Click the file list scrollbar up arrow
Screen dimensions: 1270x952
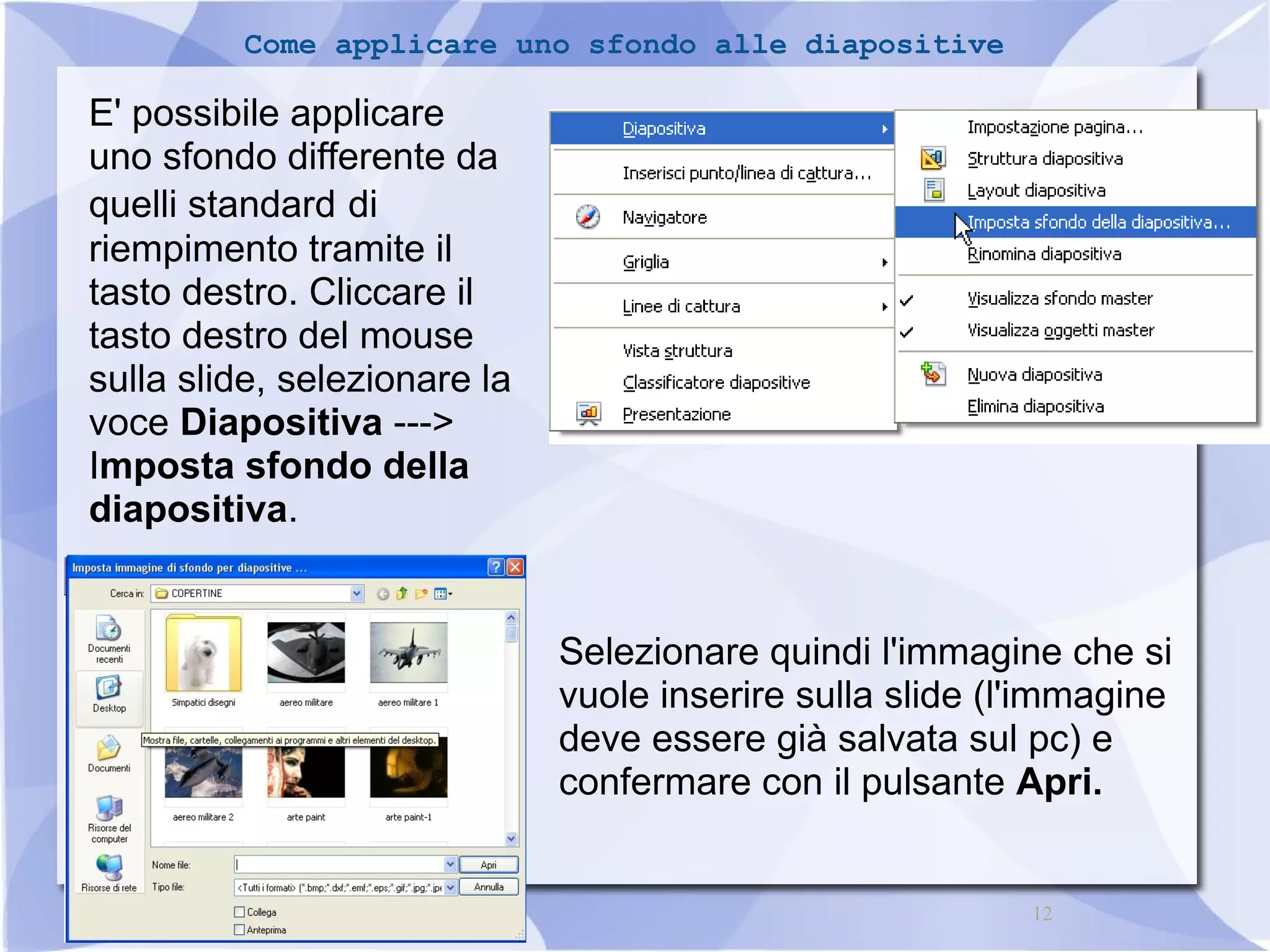point(511,617)
